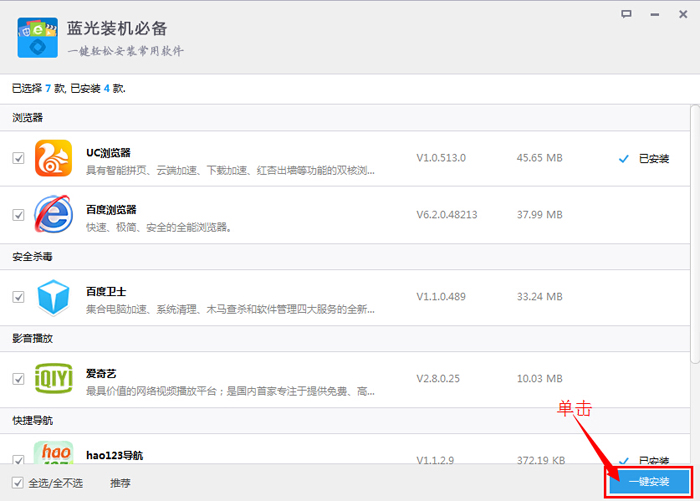Viewport: 700px width, 501px height.
Task: Uncheck the 百度浏览器 checkbox
Action: tap(18, 215)
